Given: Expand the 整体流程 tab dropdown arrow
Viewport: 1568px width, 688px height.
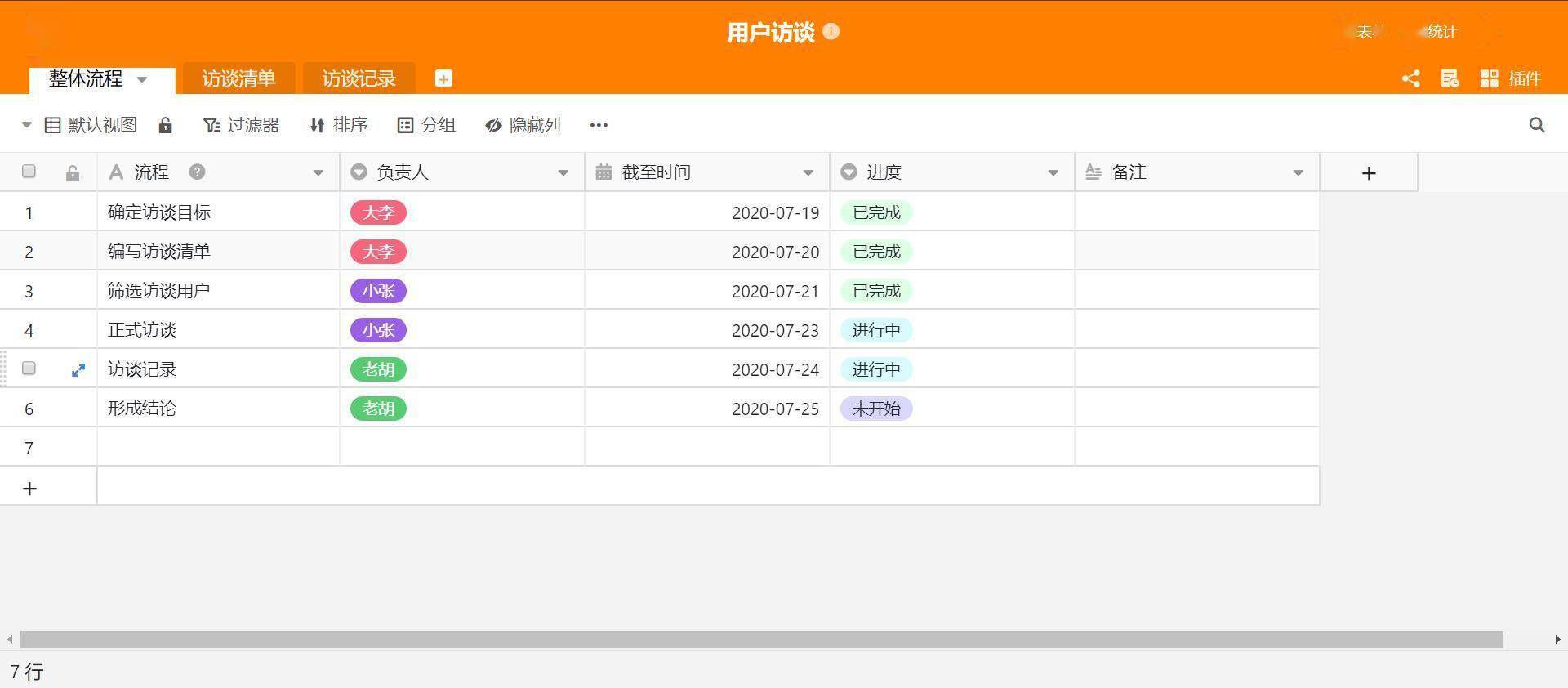Looking at the screenshot, I should coord(142,79).
